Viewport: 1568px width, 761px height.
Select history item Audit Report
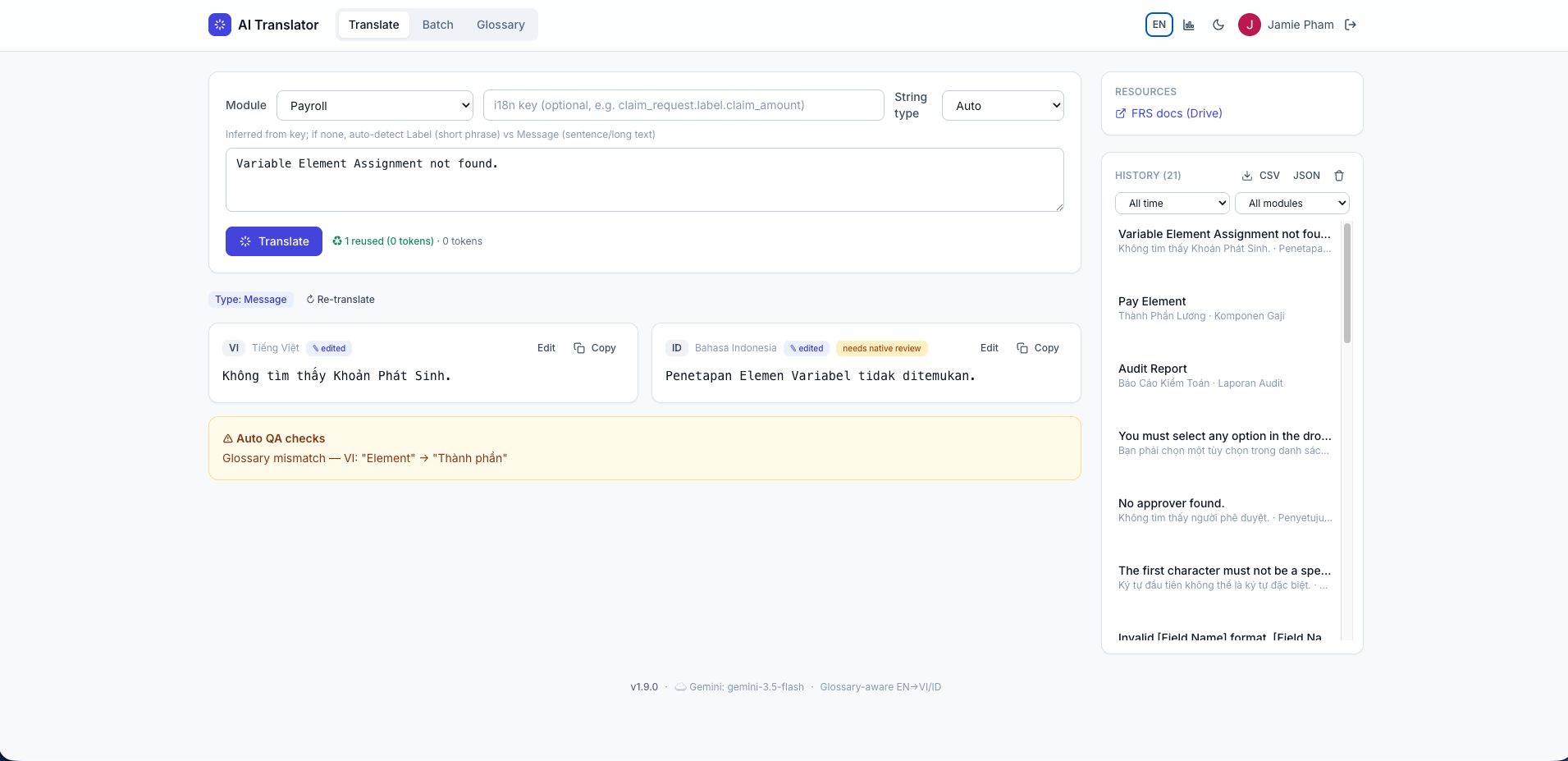[x=1225, y=375]
